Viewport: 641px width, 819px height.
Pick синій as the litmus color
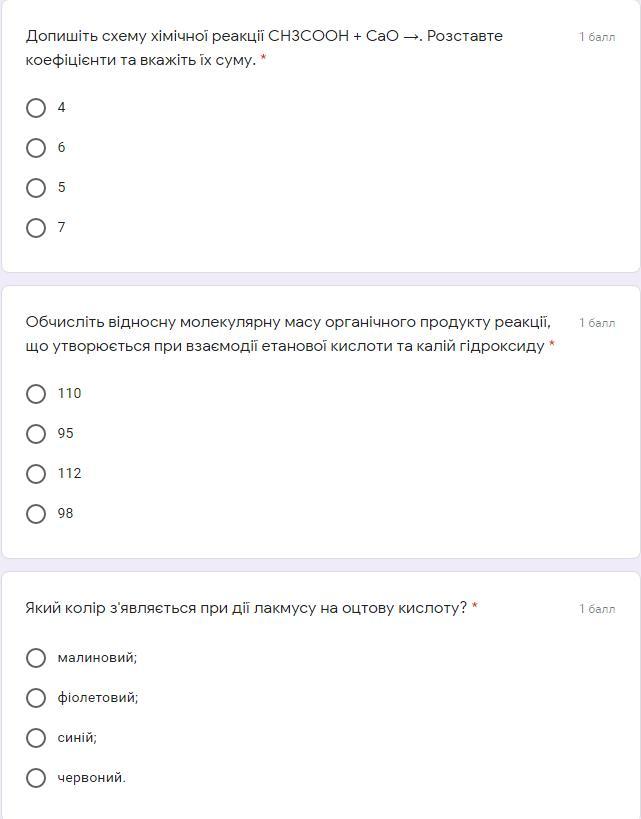[36, 738]
